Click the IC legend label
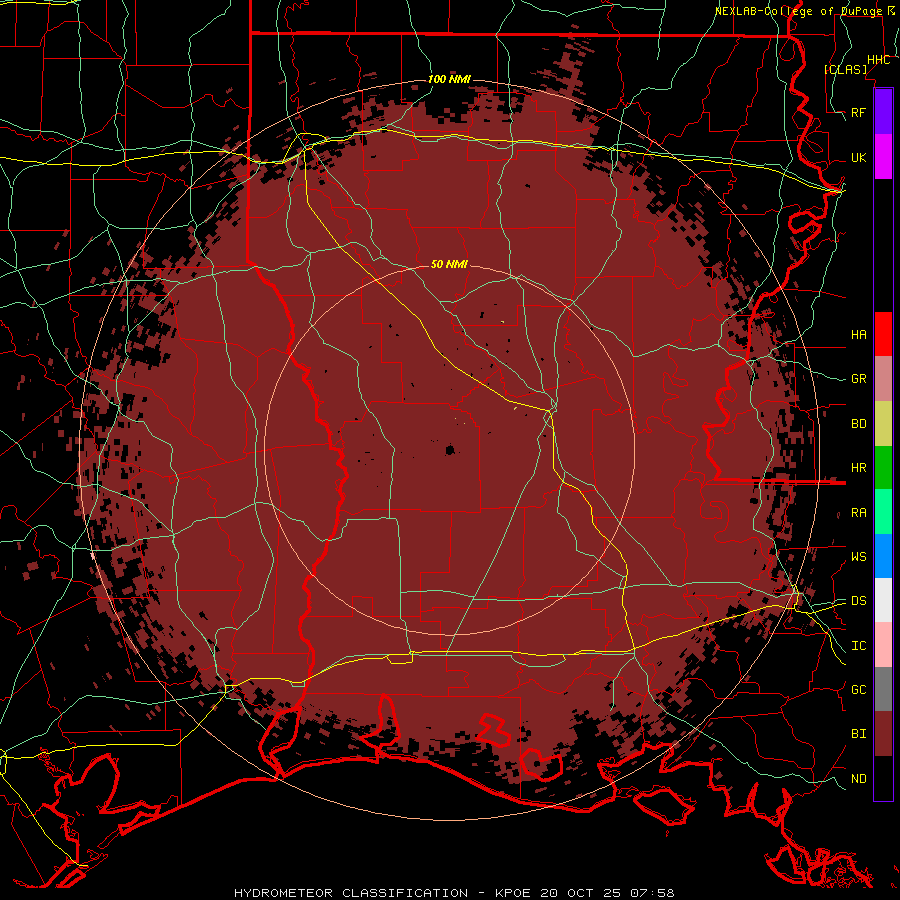 pos(858,646)
